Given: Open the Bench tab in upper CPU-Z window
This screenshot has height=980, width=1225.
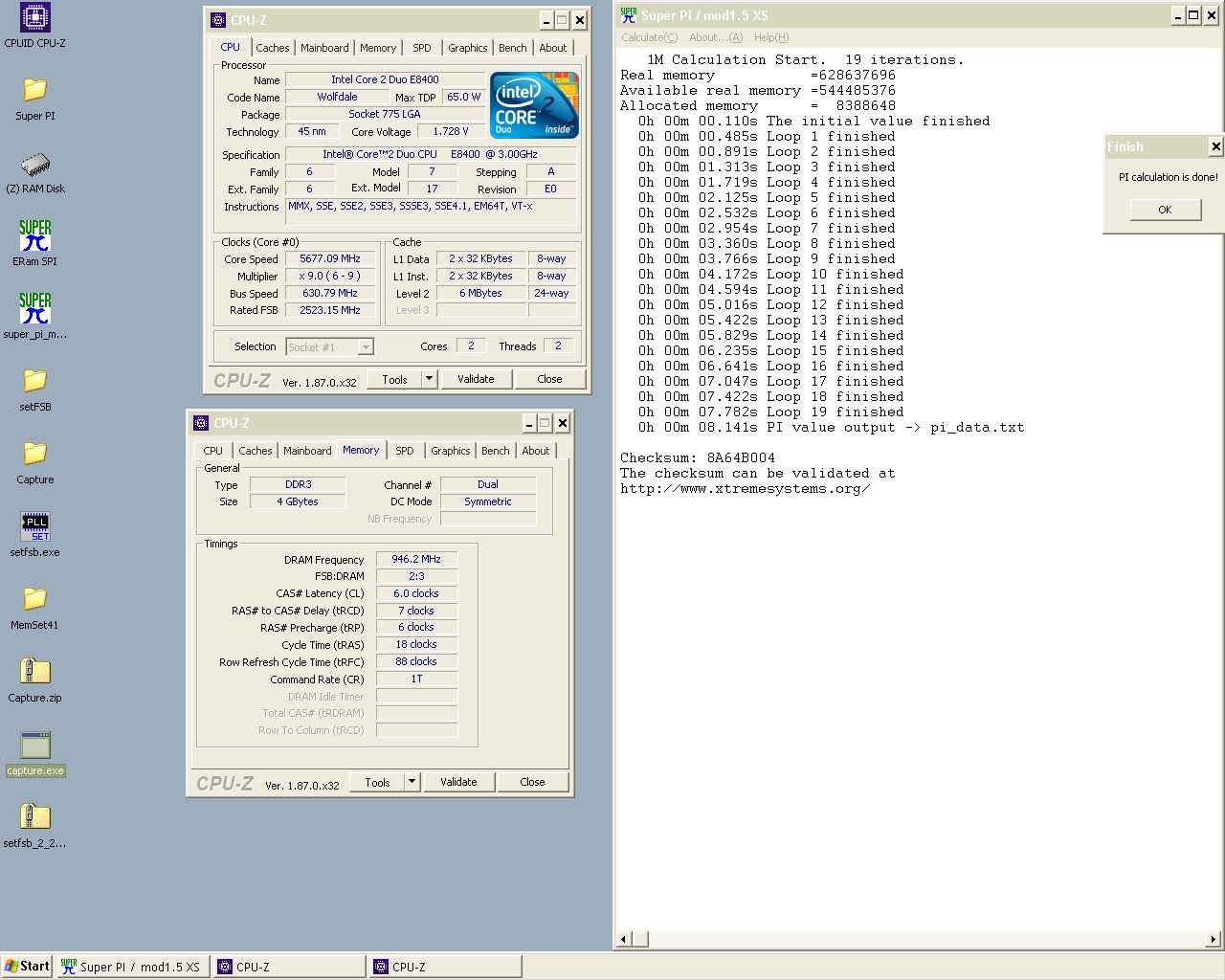Looking at the screenshot, I should click(513, 48).
